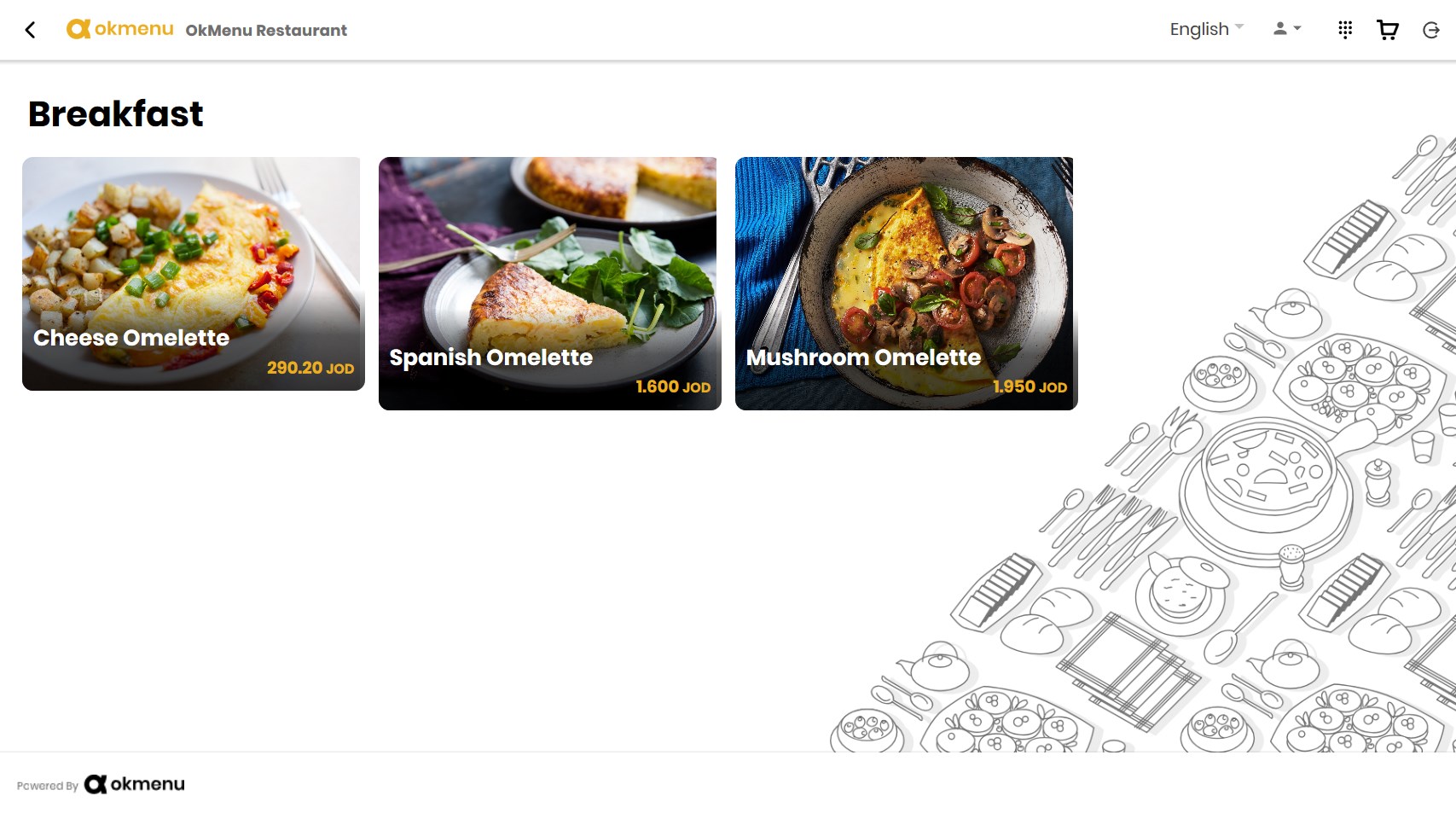Go back using the left arrow
Screen dimensions: 1456x819
pos(30,30)
